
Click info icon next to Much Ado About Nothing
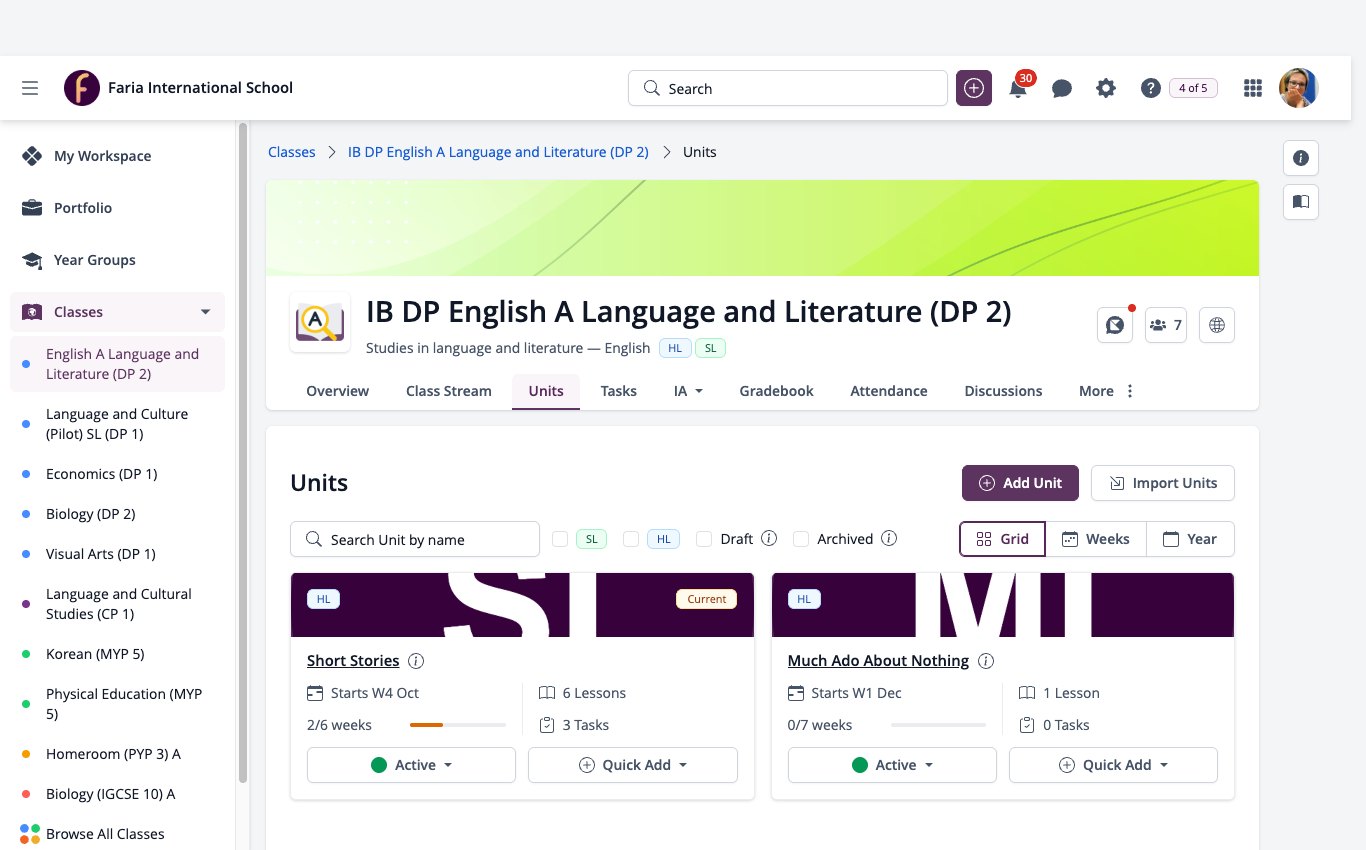pyautogui.click(x=985, y=661)
